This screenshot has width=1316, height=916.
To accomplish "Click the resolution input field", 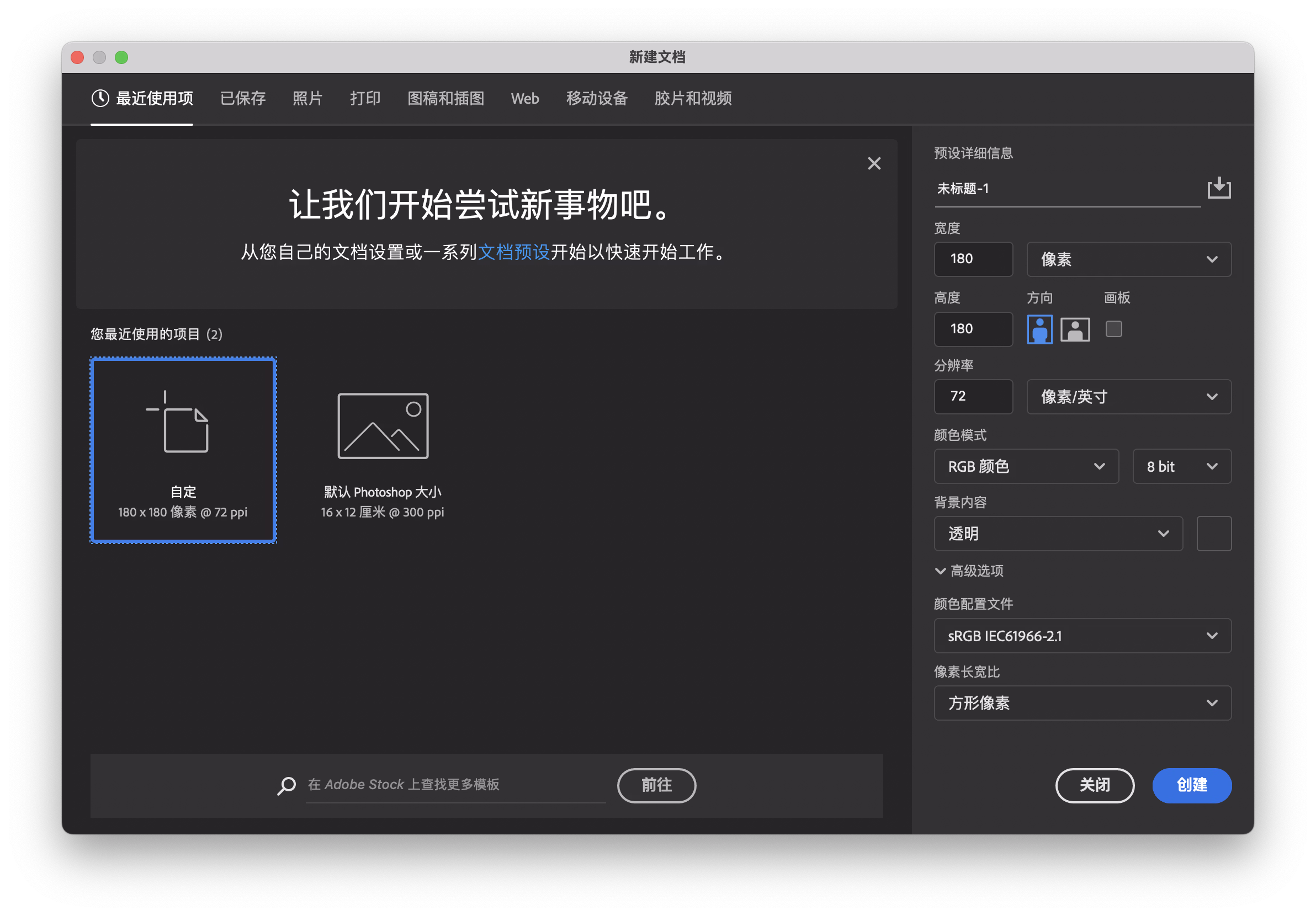I will (x=973, y=396).
